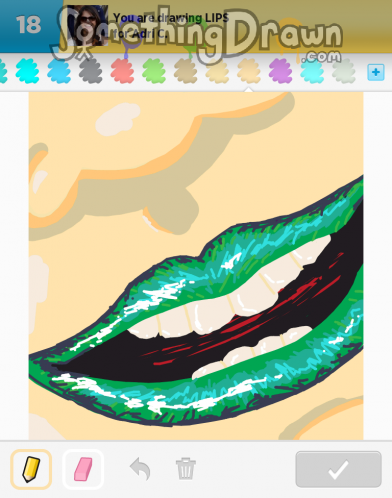Image resolution: width=392 pixels, height=498 pixels.
Task: Pick the light aqua color swatch
Action: click(312, 71)
